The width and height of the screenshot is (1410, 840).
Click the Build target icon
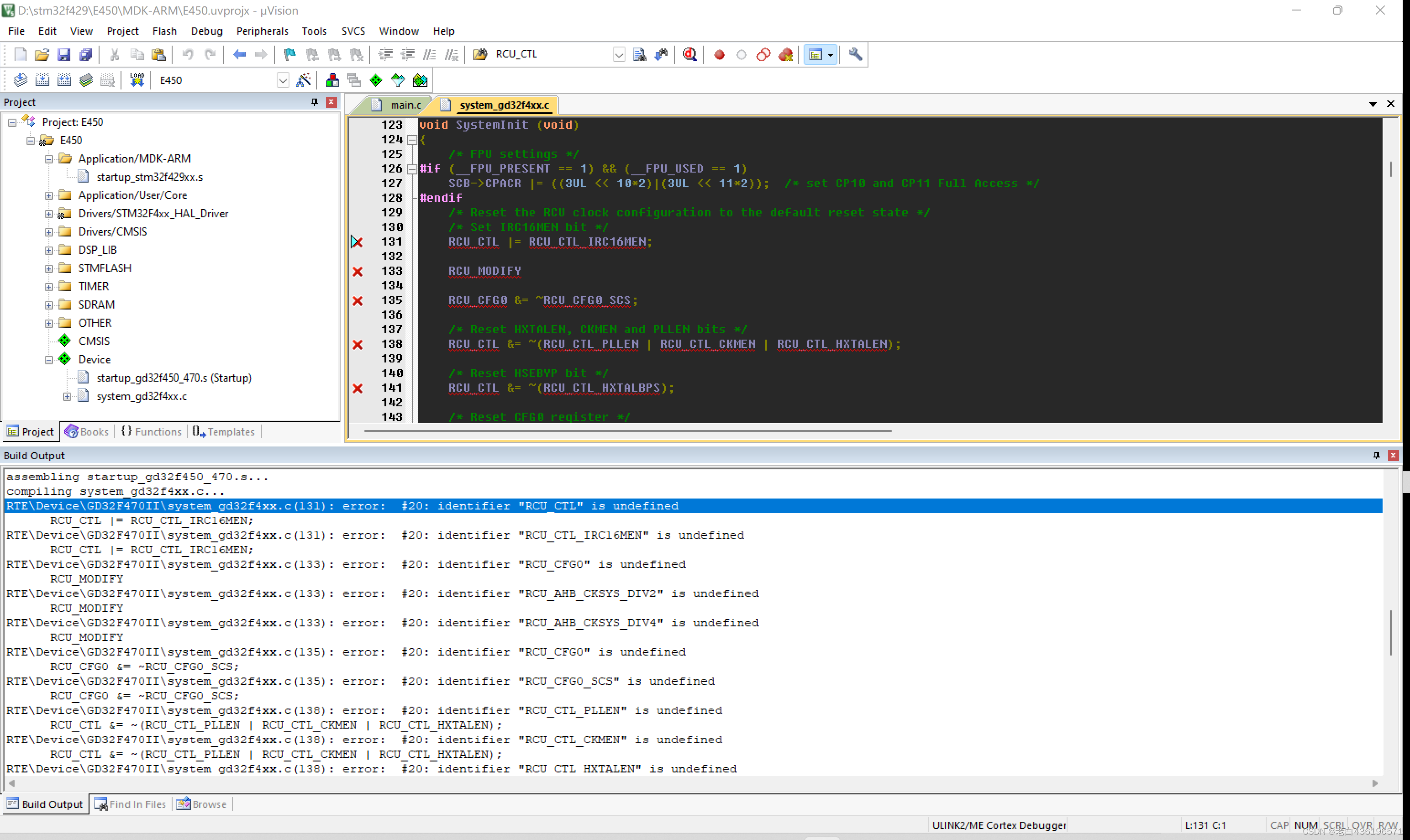pyautogui.click(x=42, y=80)
